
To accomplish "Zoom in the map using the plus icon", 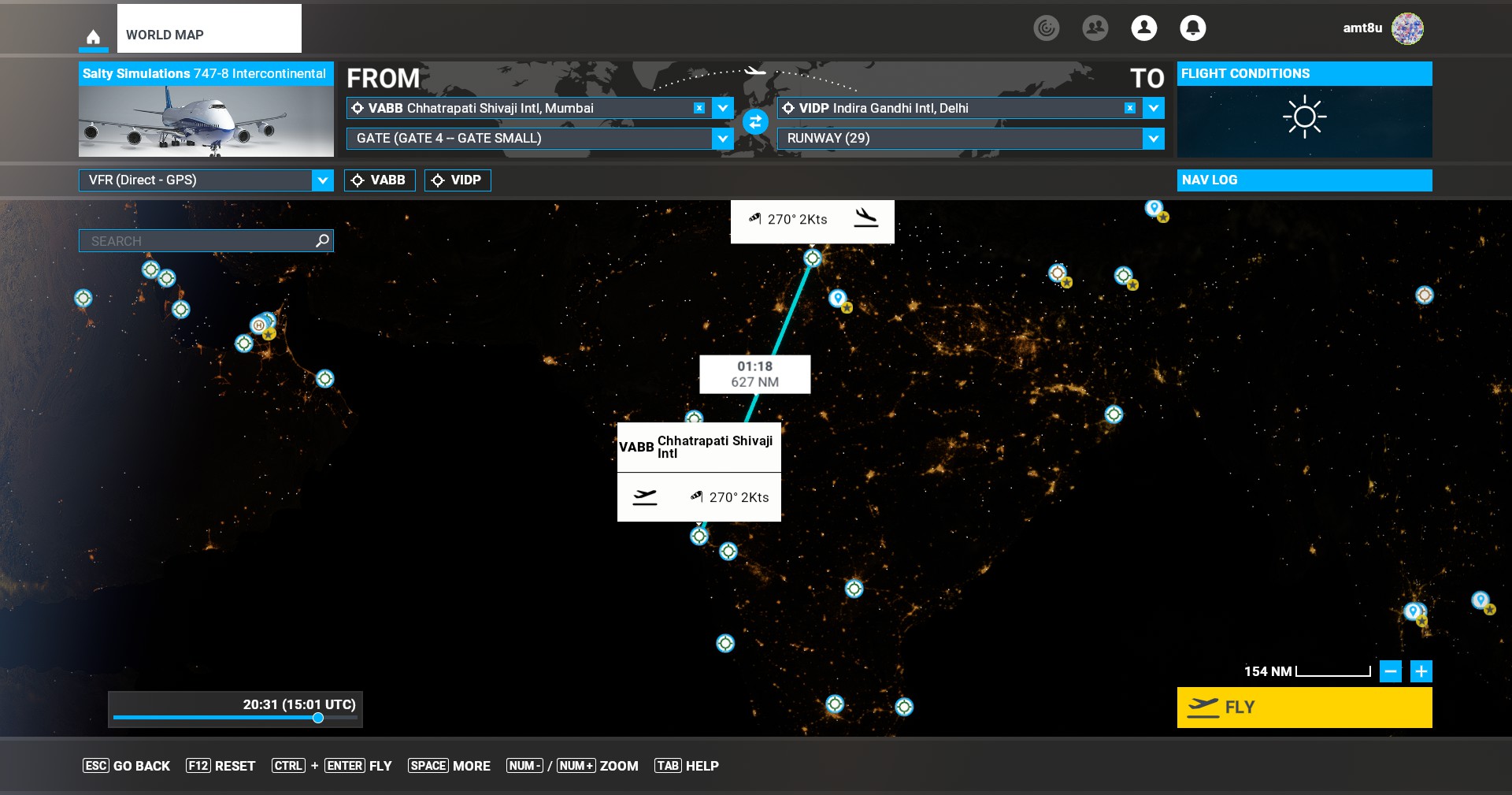I will (x=1421, y=671).
